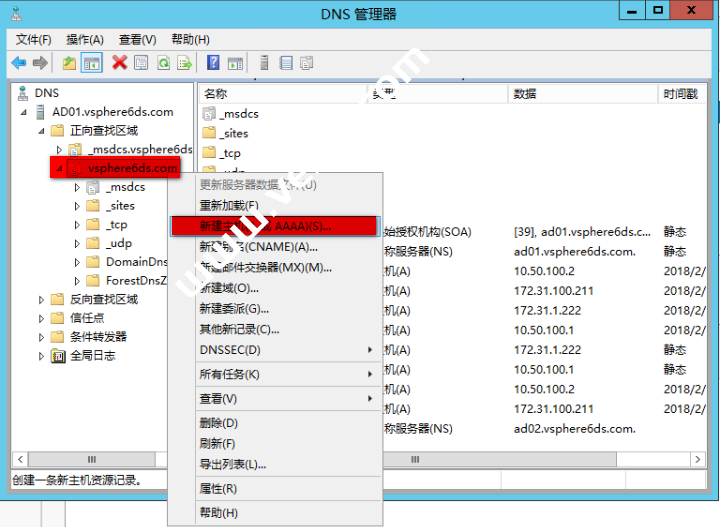Click the red X Delete icon
The width and height of the screenshot is (720, 527).
click(119, 62)
